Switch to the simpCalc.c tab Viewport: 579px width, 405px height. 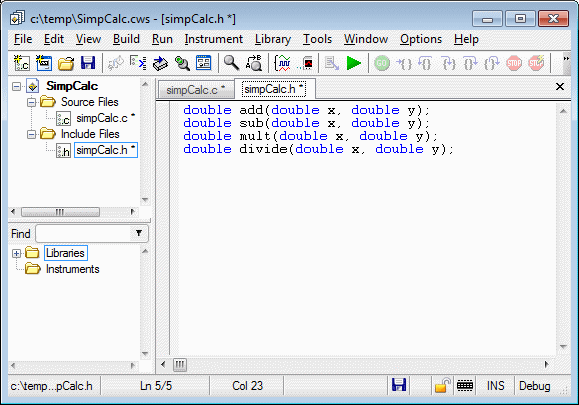pos(196,90)
